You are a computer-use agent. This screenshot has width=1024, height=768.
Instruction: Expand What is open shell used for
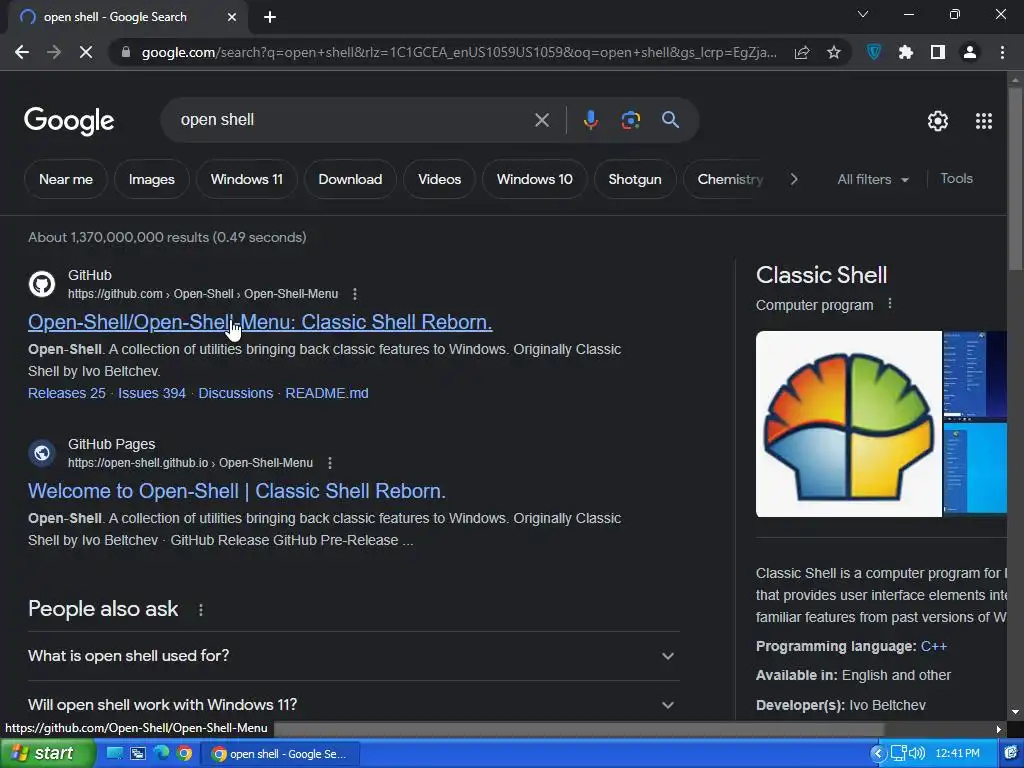tap(353, 656)
